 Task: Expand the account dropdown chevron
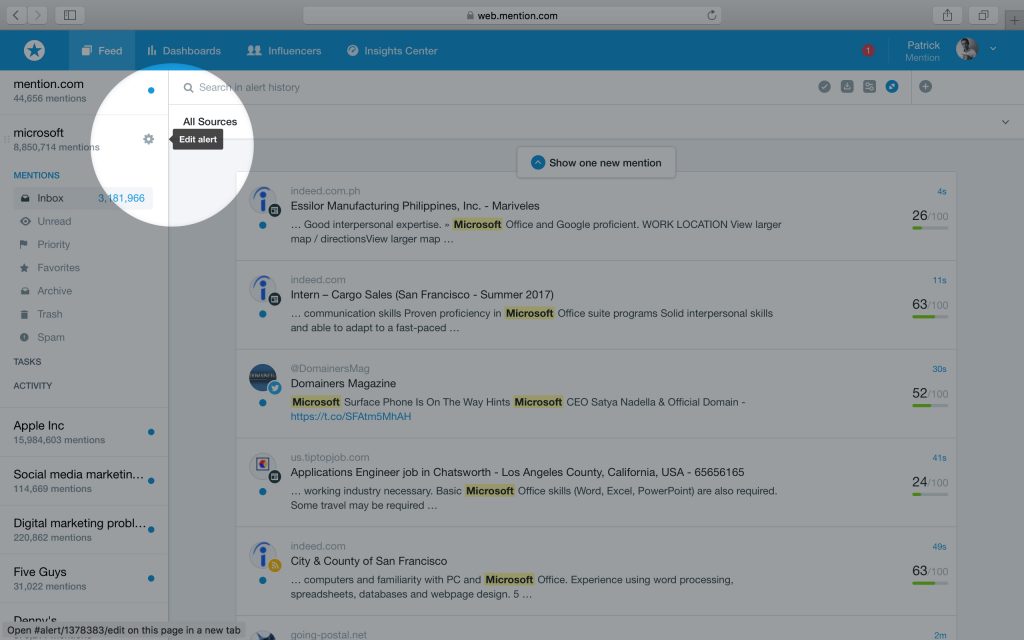[x=993, y=48]
